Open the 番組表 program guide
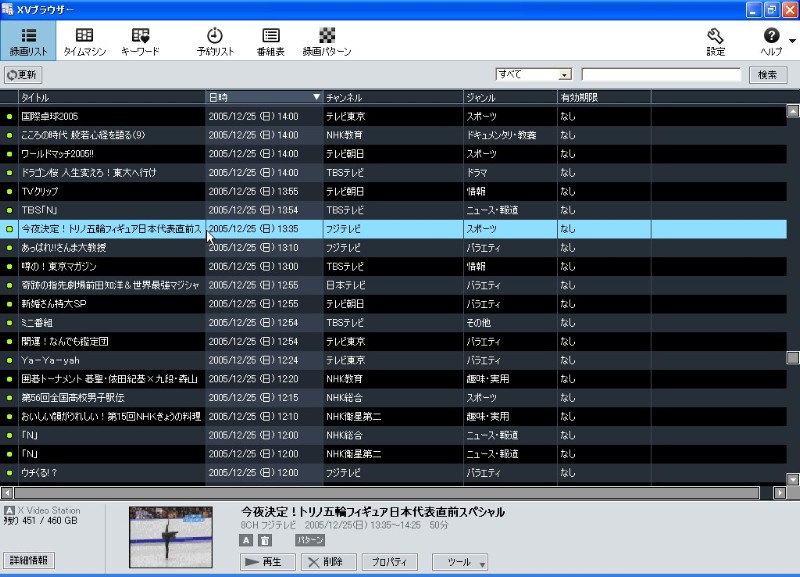Image resolution: width=800 pixels, height=577 pixels. tap(270, 41)
